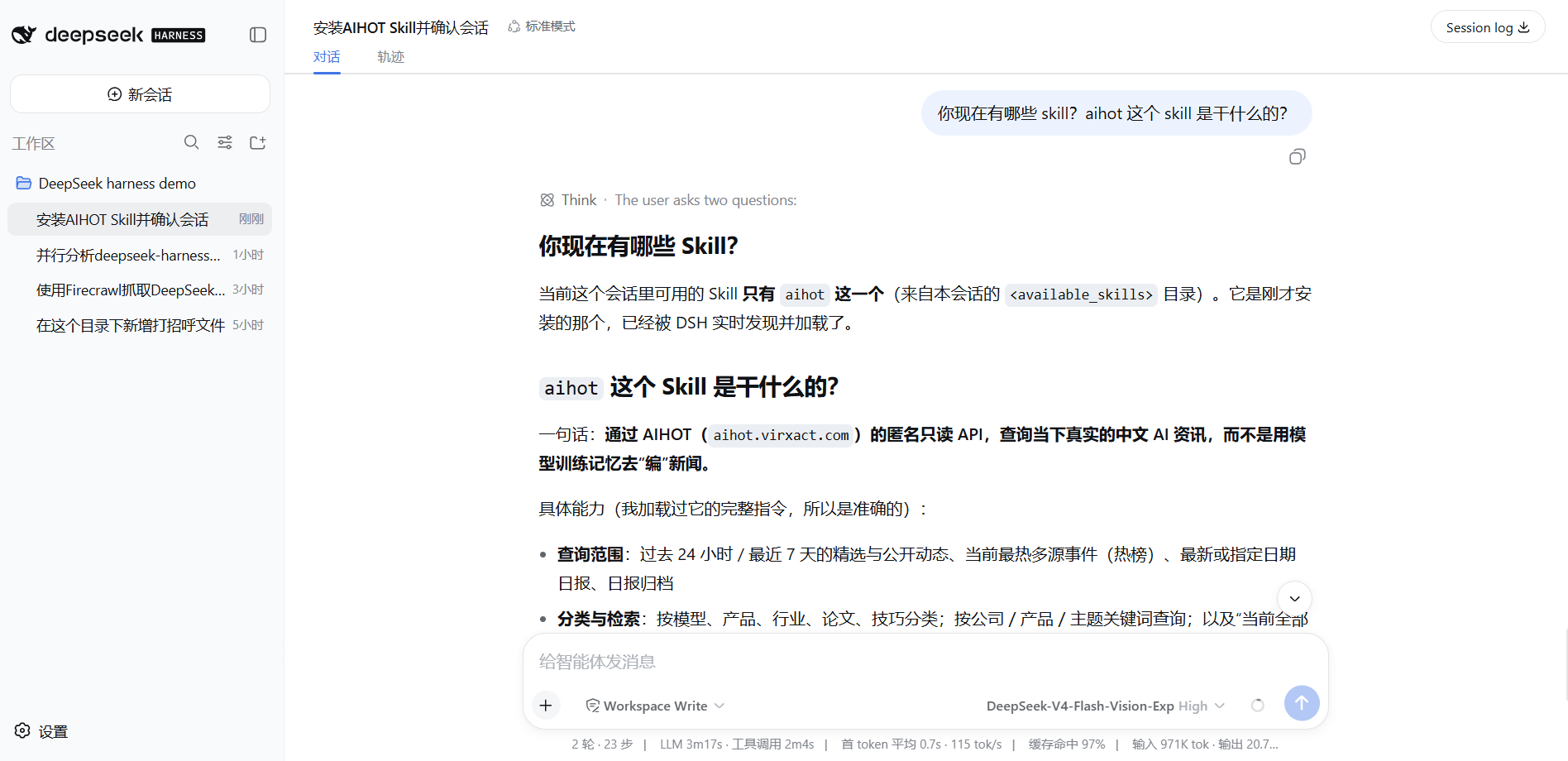Image resolution: width=1568 pixels, height=761 pixels.
Task: Download the Session log
Action: pyautogui.click(x=1488, y=27)
